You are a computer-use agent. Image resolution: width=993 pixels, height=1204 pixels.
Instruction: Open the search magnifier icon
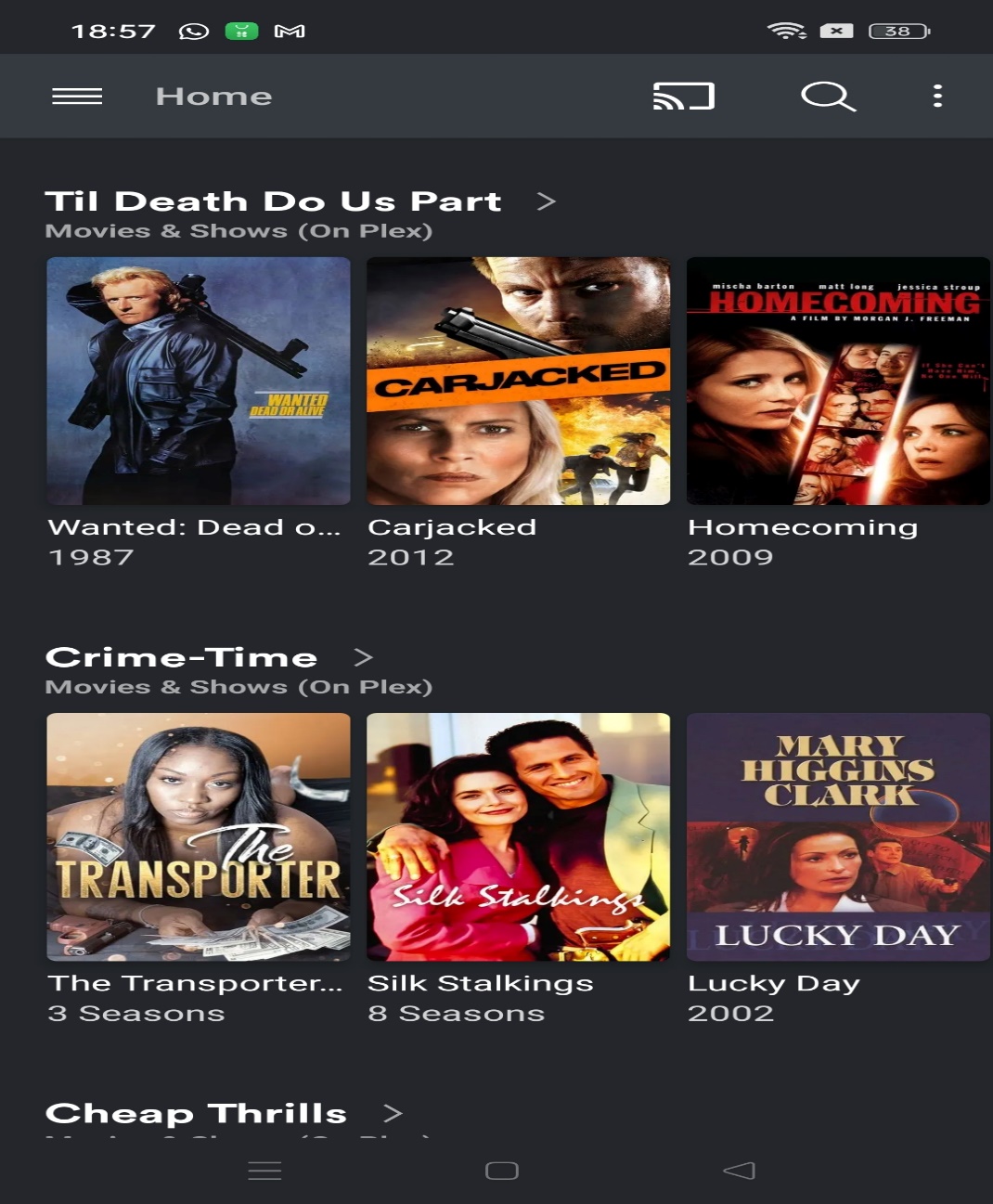(x=828, y=97)
